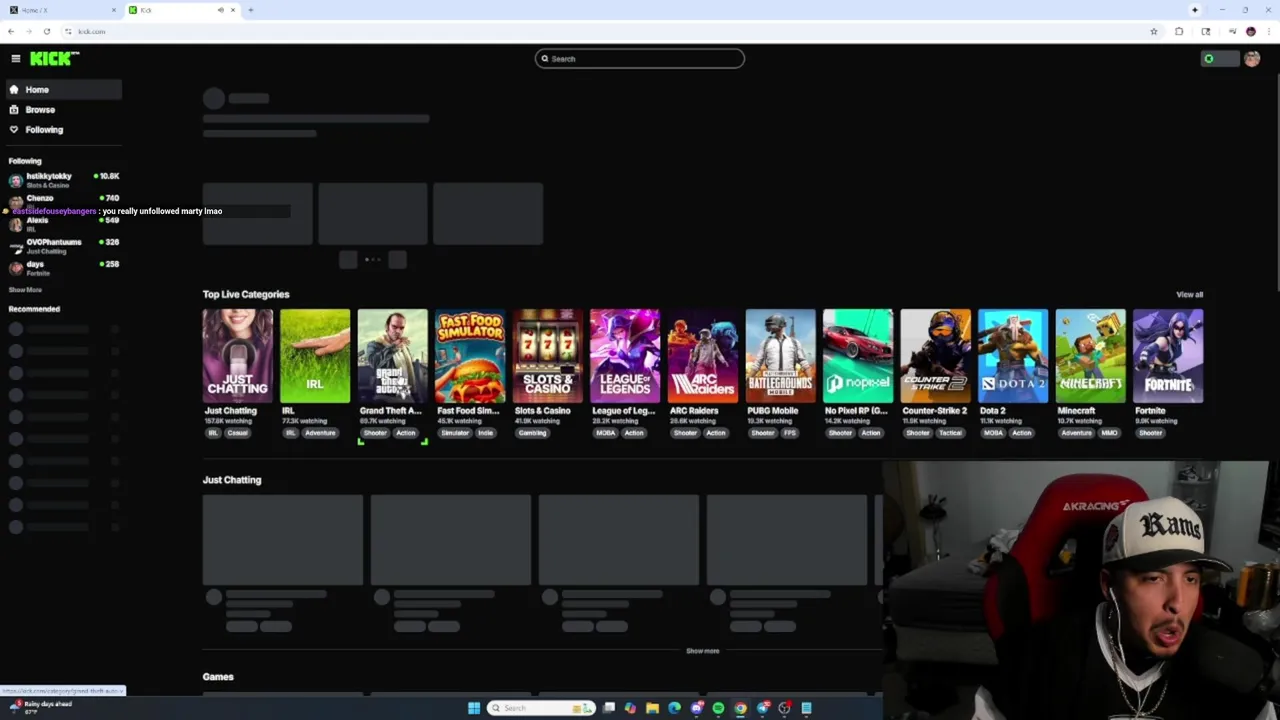Switch to the Home / X browser tab
Screen dimensions: 1280x720
pyautogui.click(x=62, y=10)
